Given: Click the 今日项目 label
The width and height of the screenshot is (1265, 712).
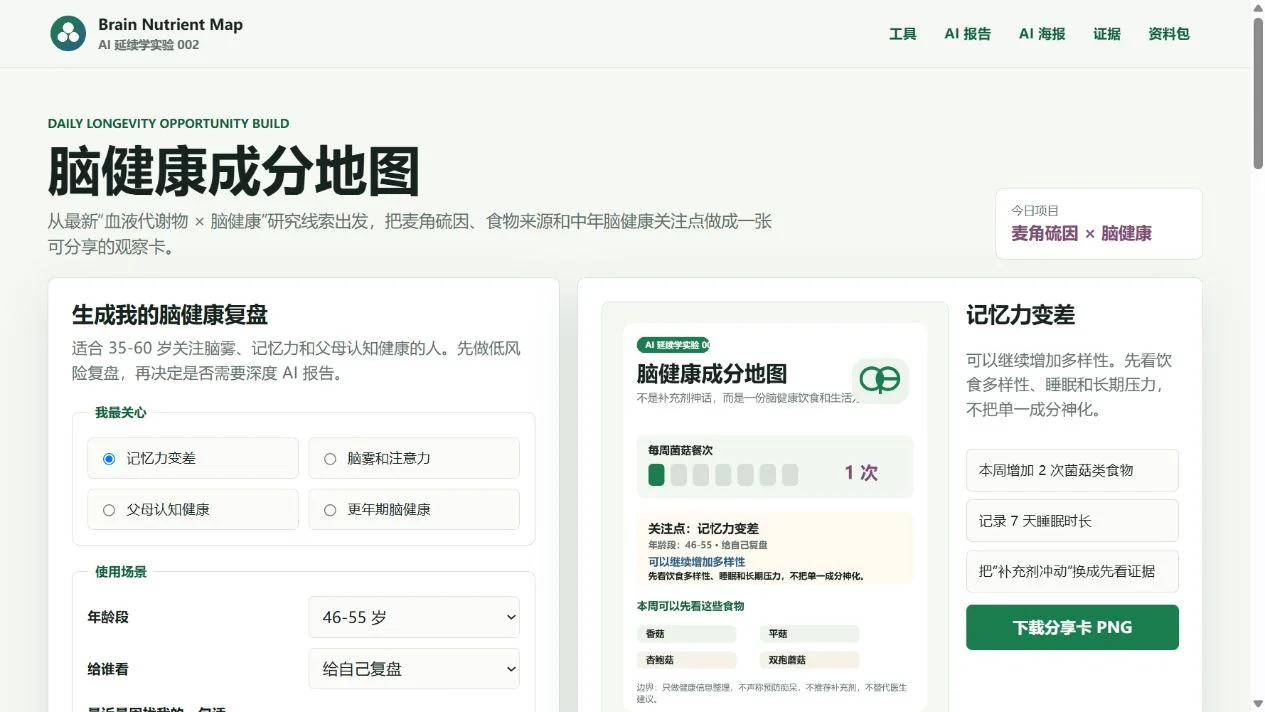Looking at the screenshot, I should click(x=1035, y=211).
